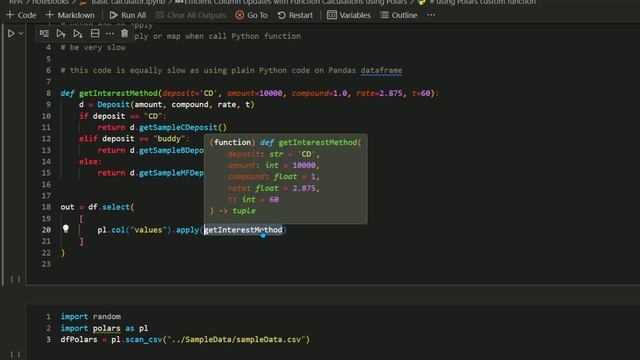Click Run All play icon

(x=113, y=15)
